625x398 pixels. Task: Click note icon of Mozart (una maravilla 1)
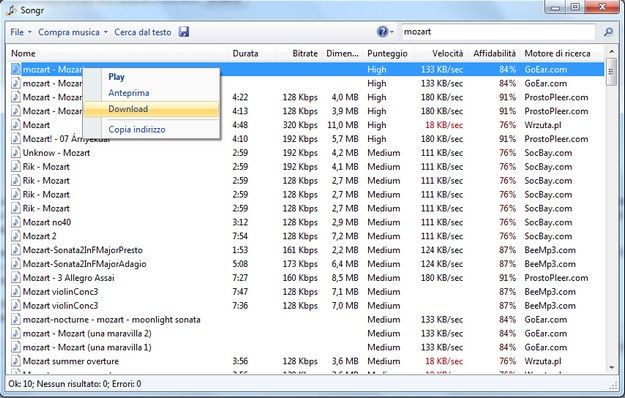tap(16, 347)
